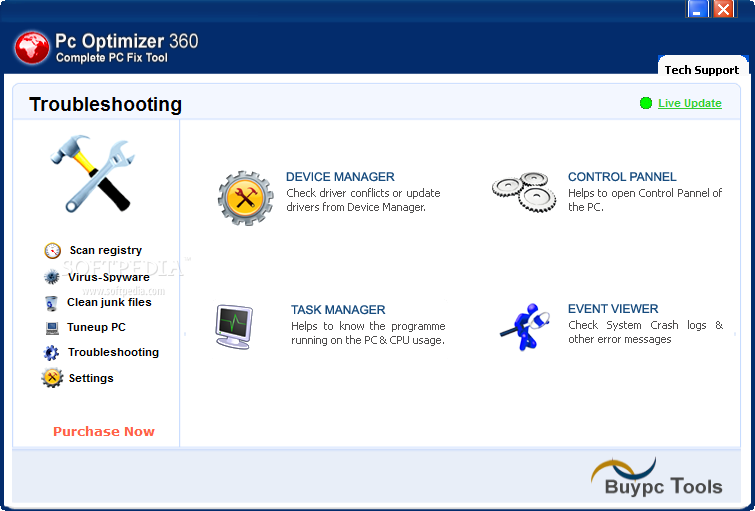Click the Event Viewer blue figure icon

point(524,327)
